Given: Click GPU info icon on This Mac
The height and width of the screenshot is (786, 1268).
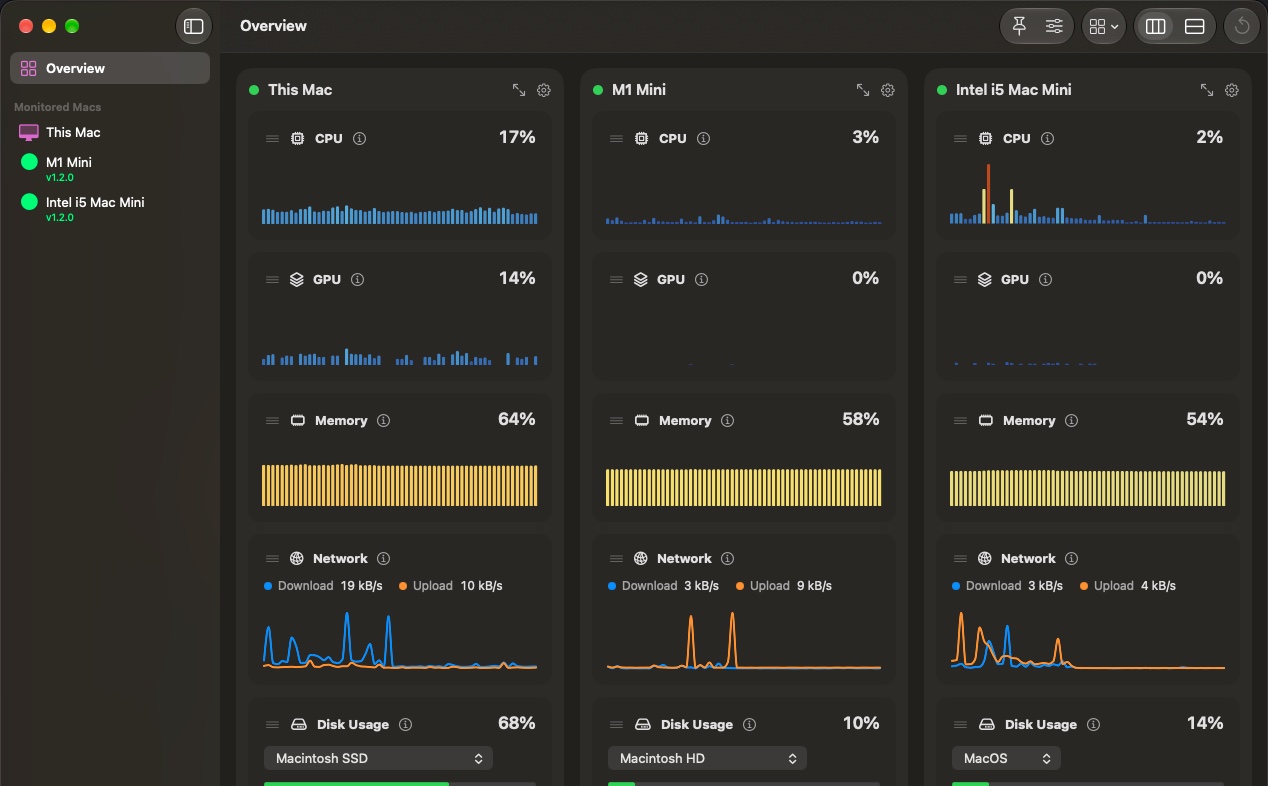Looking at the screenshot, I should tap(358, 280).
